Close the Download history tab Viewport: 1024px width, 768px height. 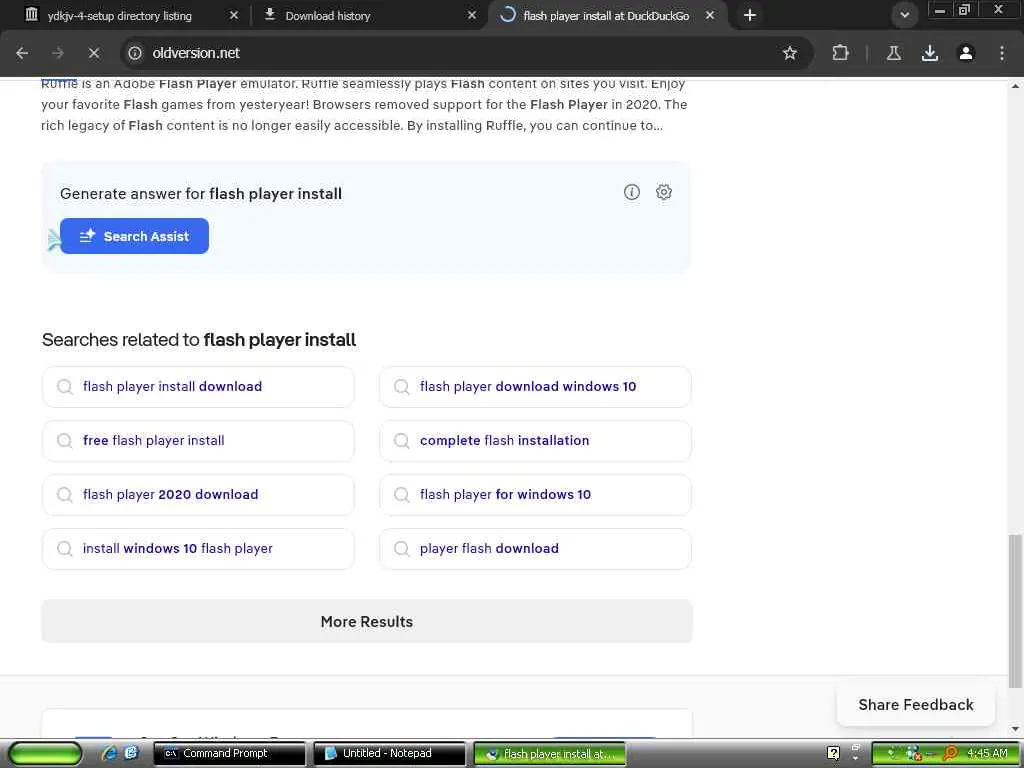472,15
